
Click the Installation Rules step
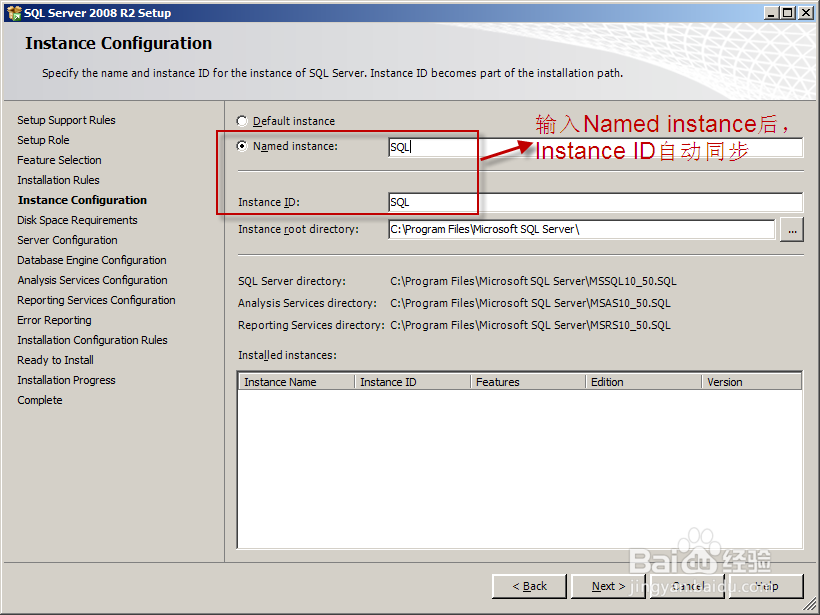pos(58,180)
